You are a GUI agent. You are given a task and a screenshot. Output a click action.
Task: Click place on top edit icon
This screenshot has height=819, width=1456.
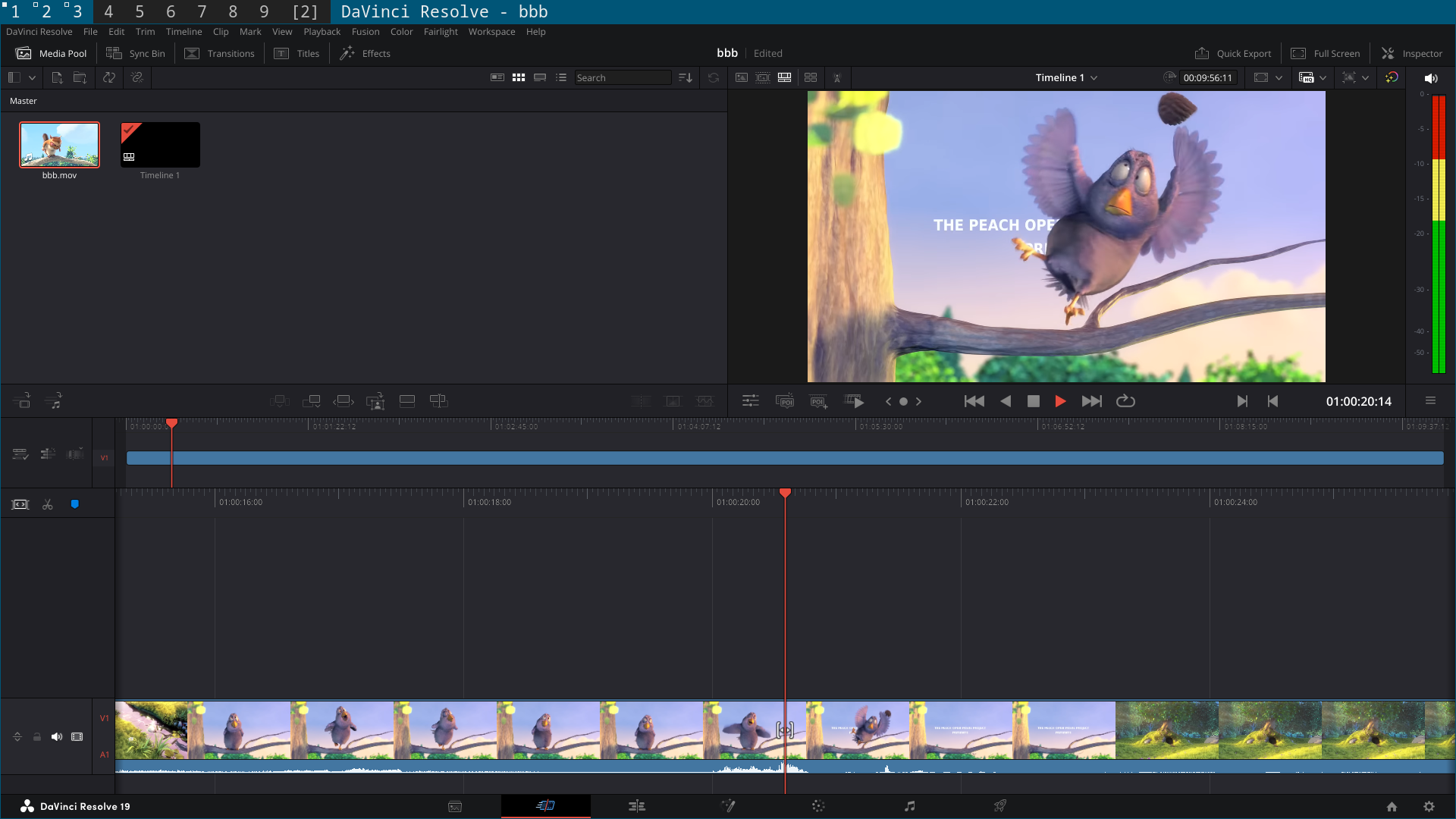click(x=407, y=400)
